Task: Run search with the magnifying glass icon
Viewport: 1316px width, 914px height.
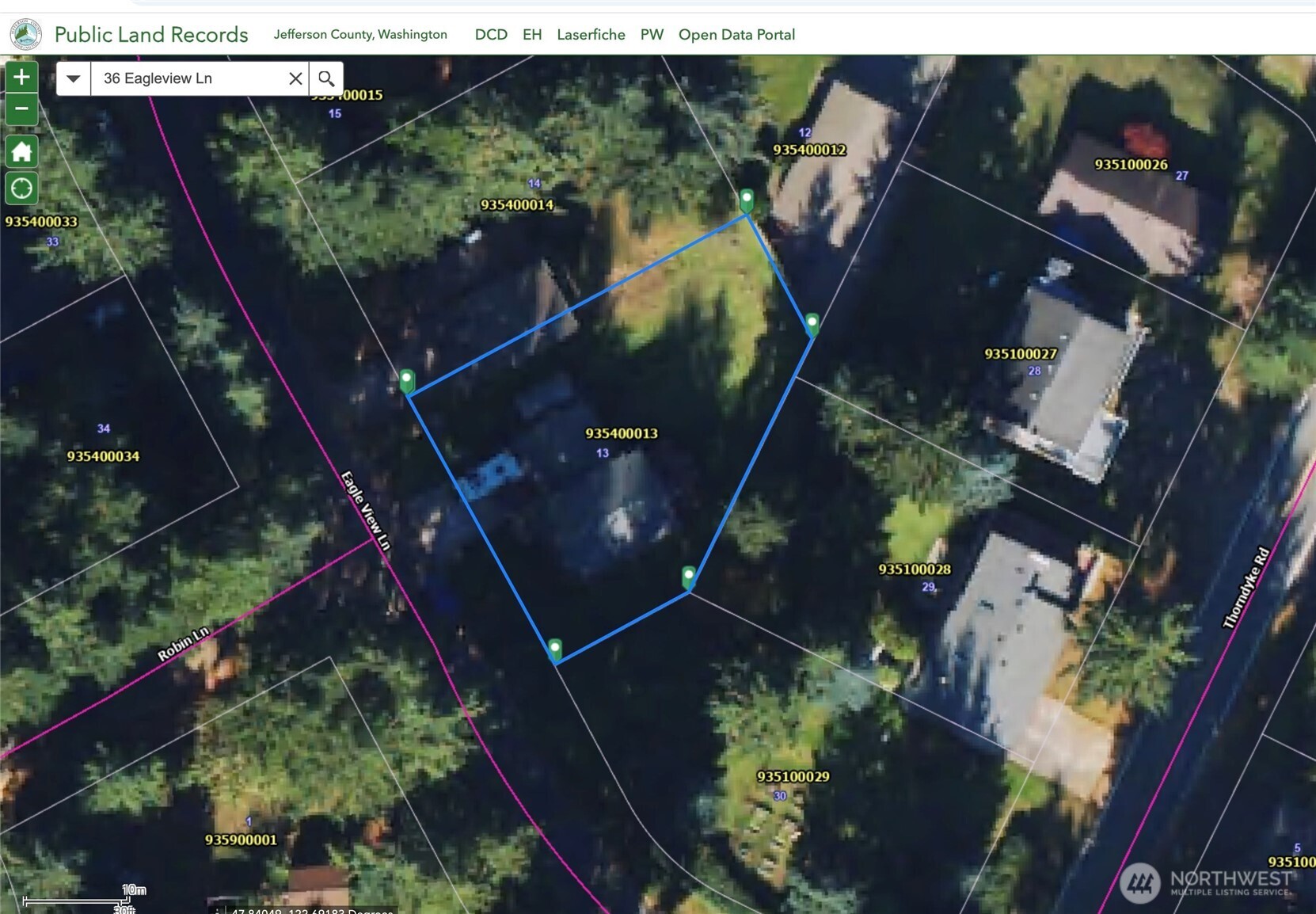Action: [326, 78]
